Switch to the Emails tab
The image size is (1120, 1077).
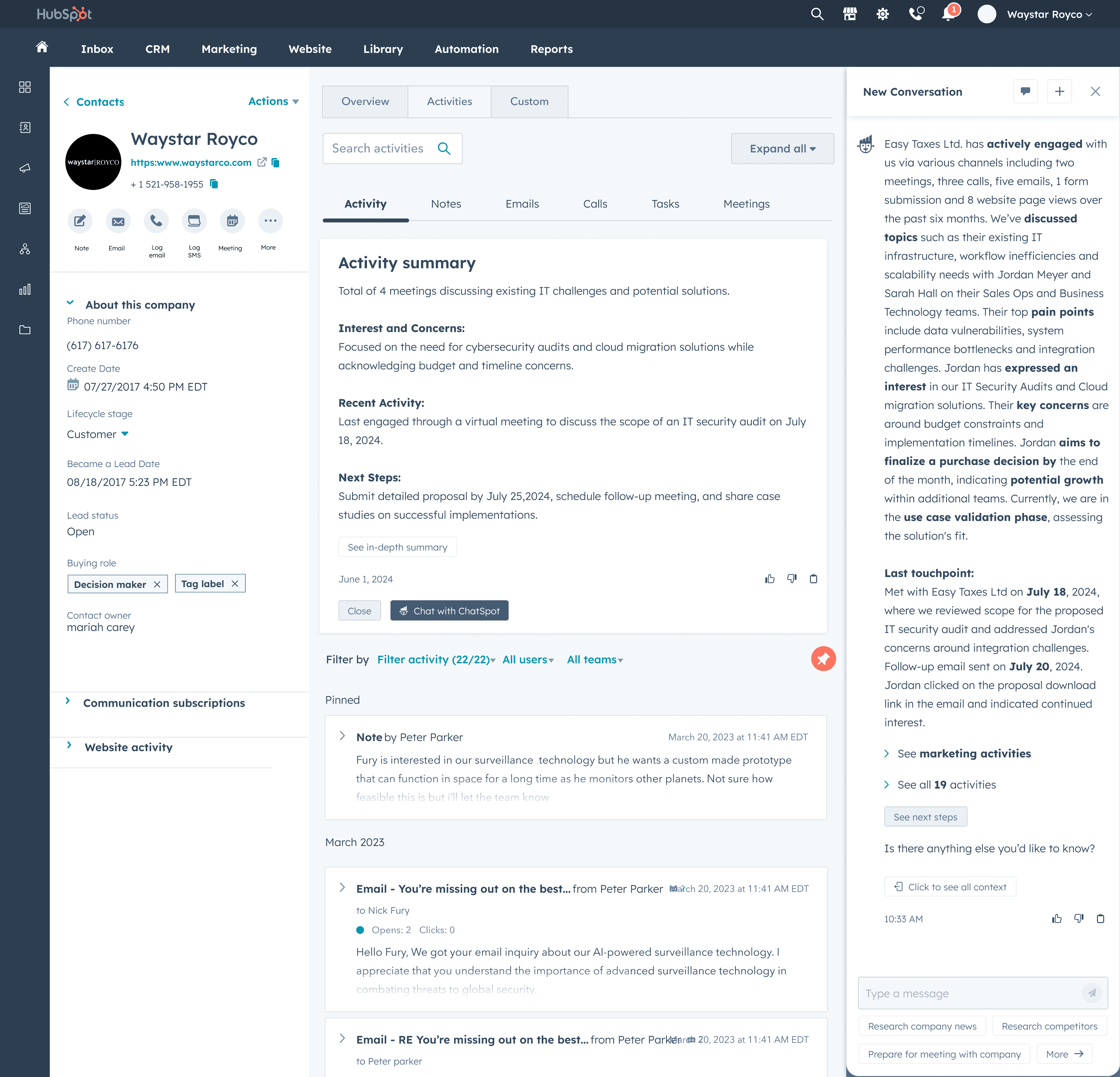point(522,204)
